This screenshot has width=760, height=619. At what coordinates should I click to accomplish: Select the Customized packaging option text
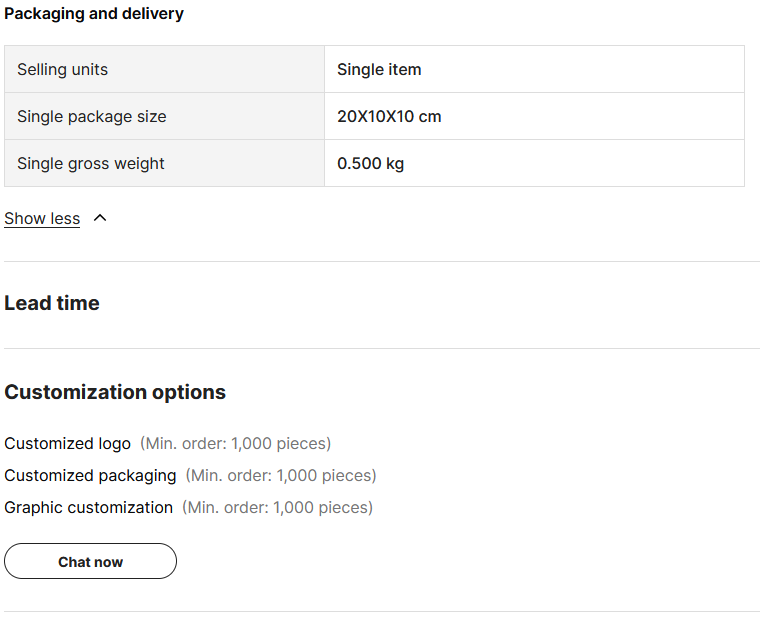[x=90, y=476]
